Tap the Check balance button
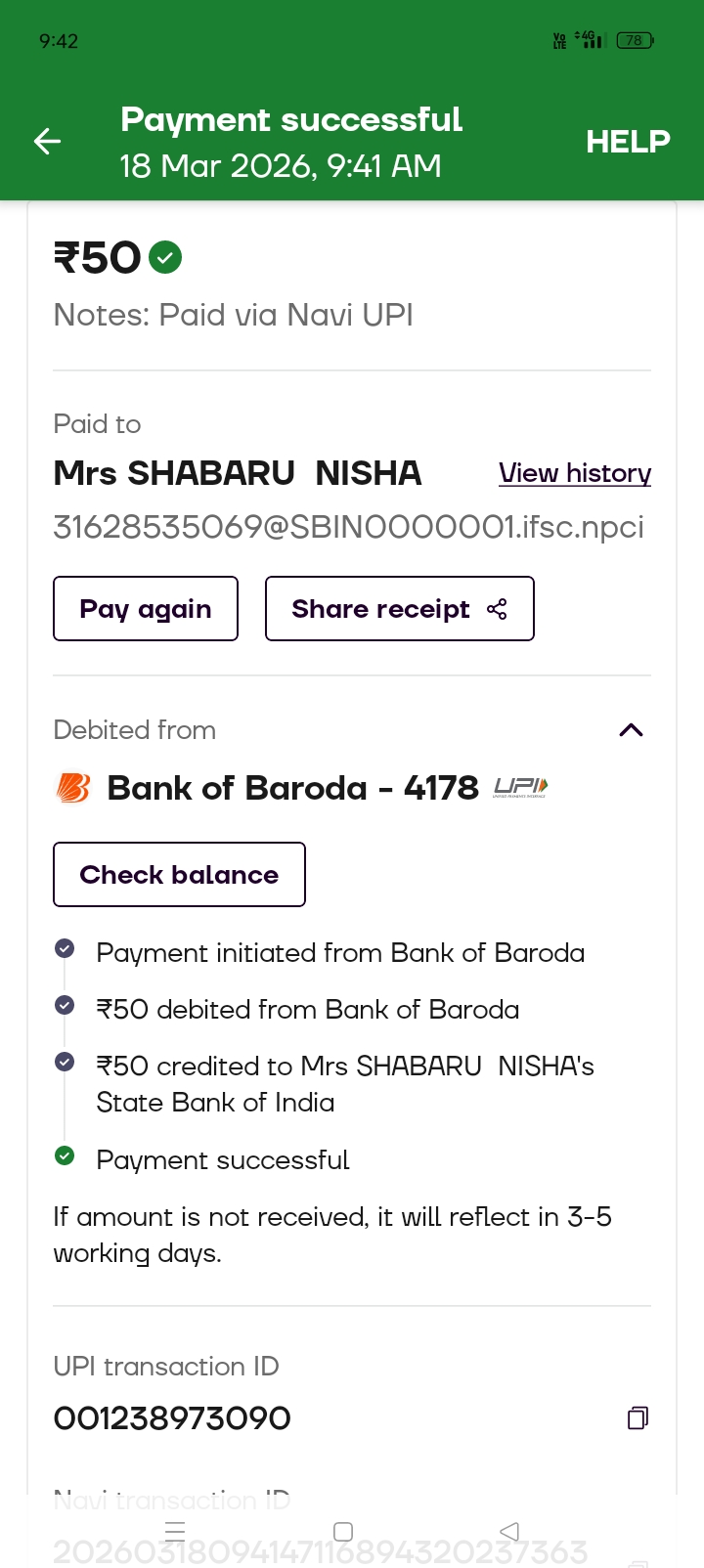Viewport: 704px width, 1568px height. 179,874
